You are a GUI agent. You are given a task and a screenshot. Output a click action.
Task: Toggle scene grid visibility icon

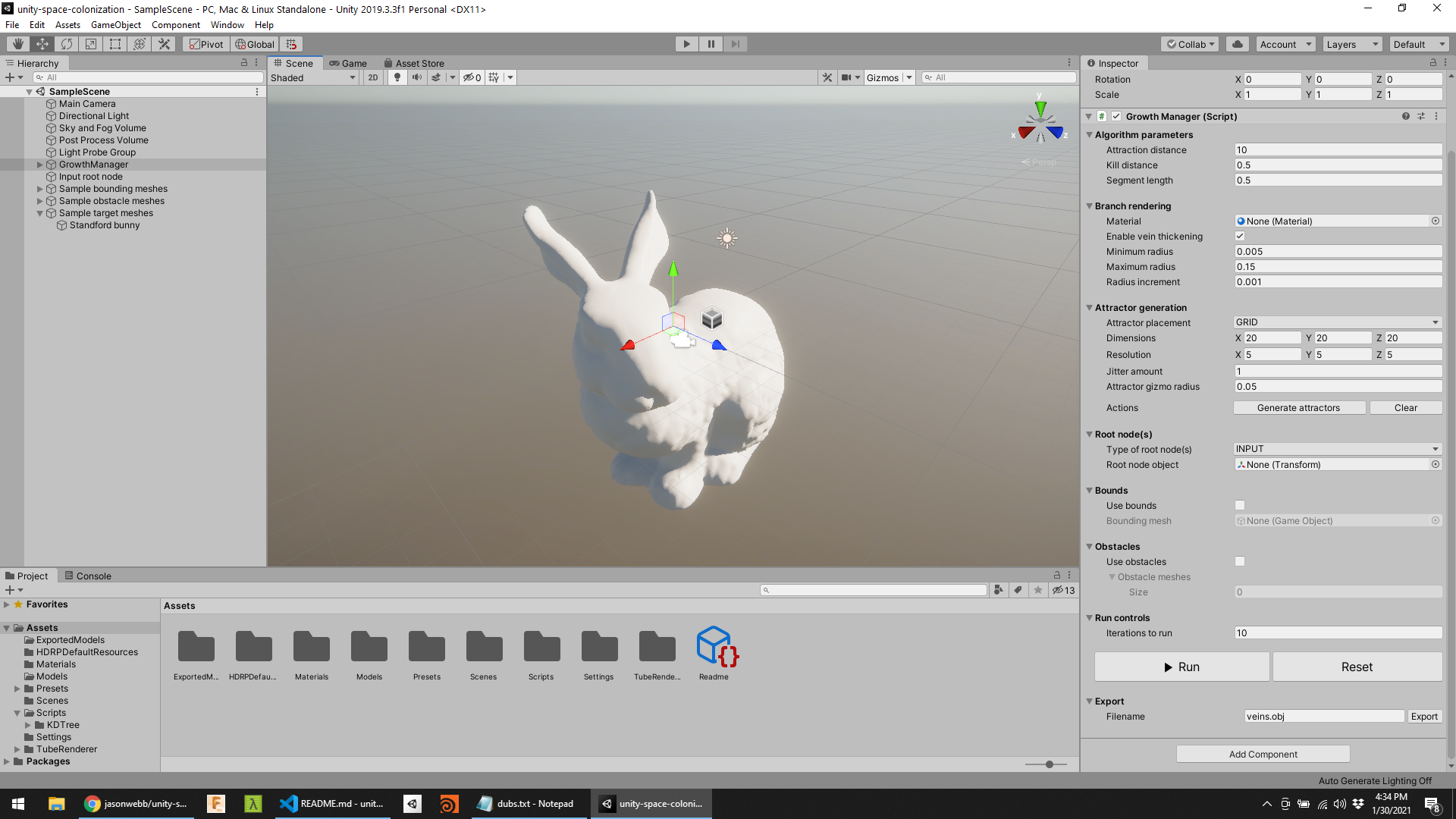(494, 77)
